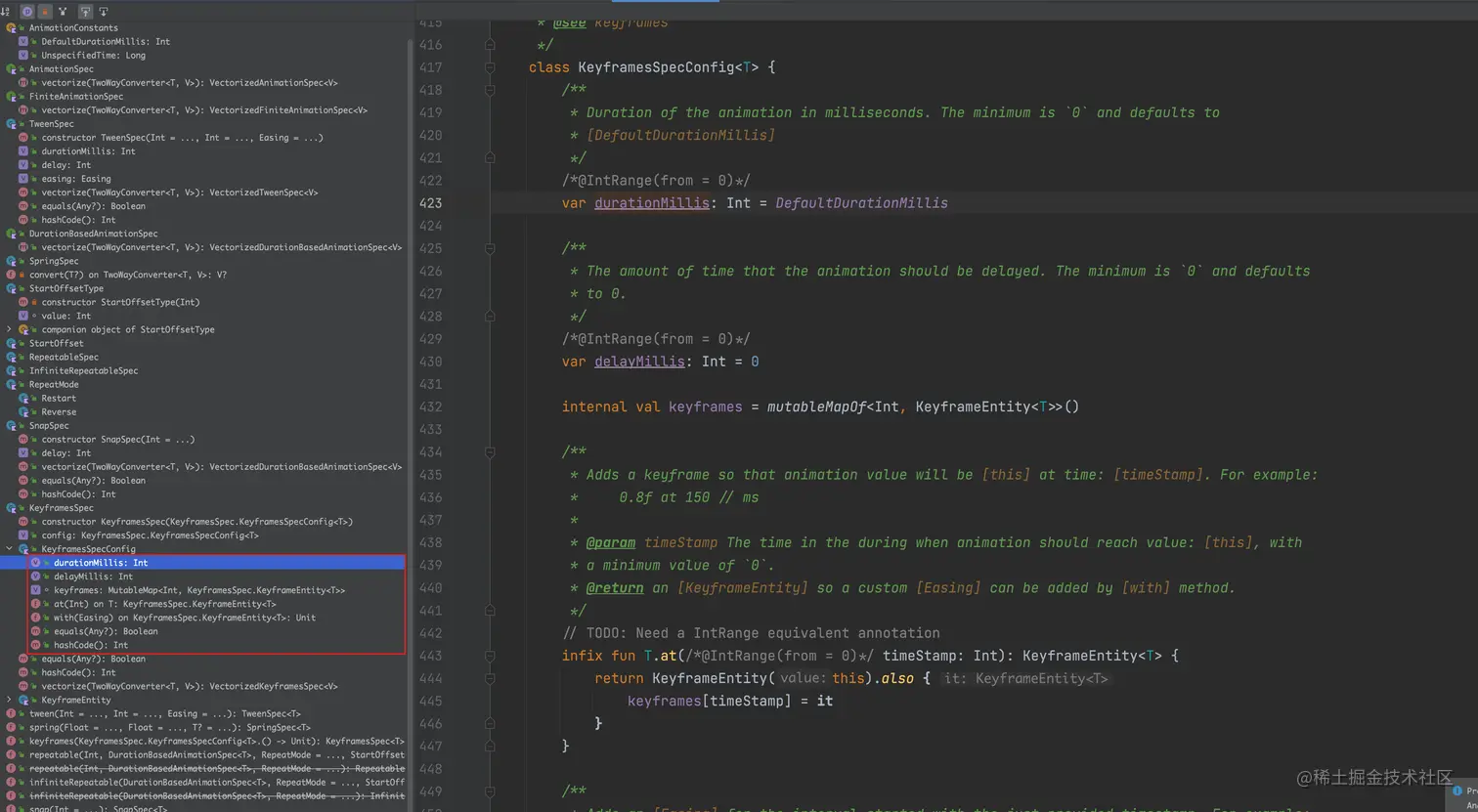Click the SnapSpec class icon
Screen dimensions: 1478x812
[12, 425]
